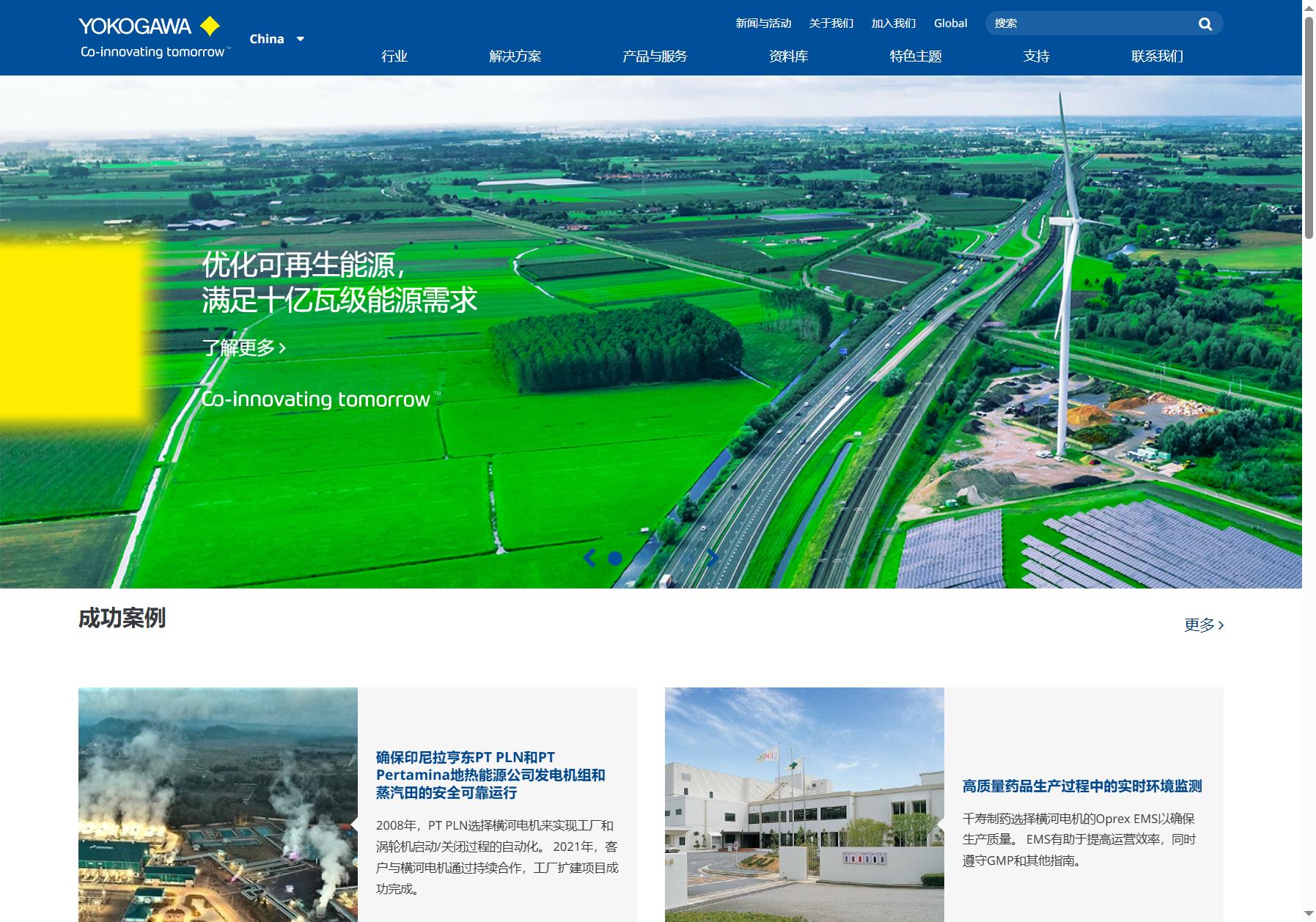Click 了解更多 on the hero banner

244,347
